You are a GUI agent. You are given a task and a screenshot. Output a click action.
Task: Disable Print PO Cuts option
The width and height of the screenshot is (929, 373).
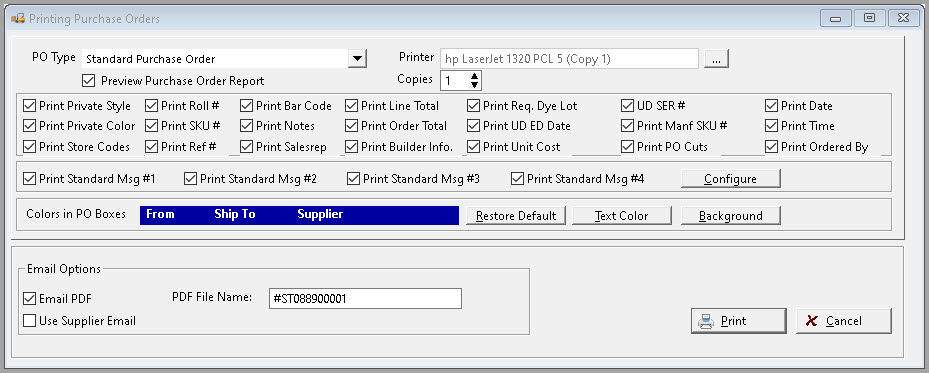627,147
